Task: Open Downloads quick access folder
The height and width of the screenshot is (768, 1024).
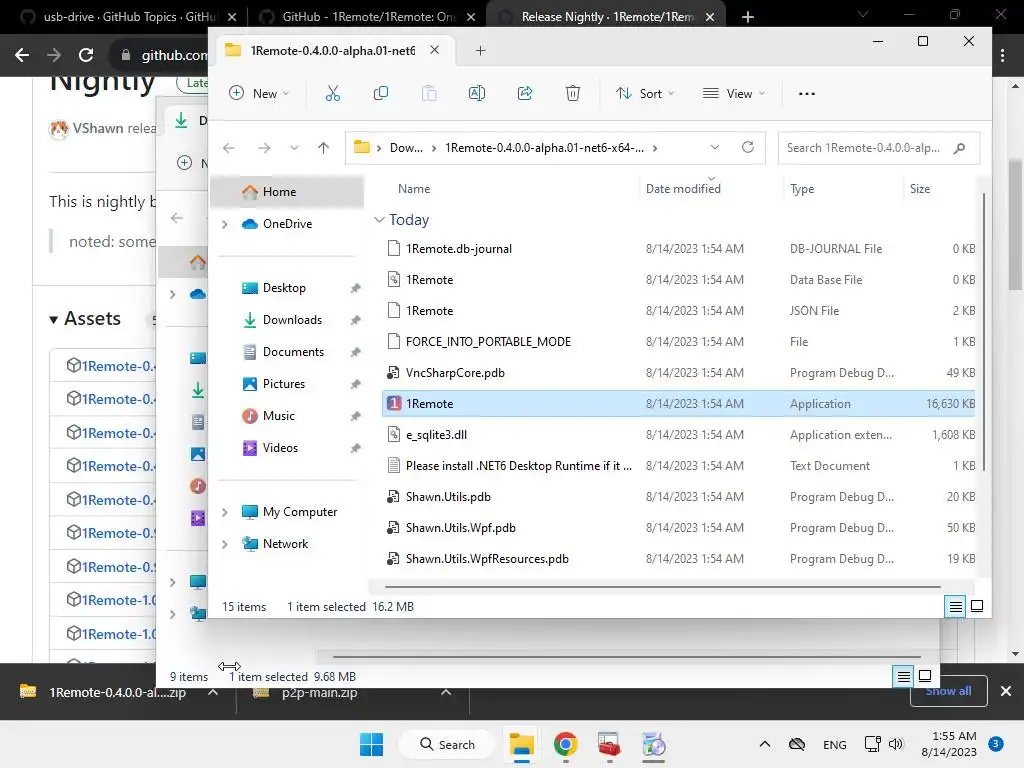Action: [292, 320]
